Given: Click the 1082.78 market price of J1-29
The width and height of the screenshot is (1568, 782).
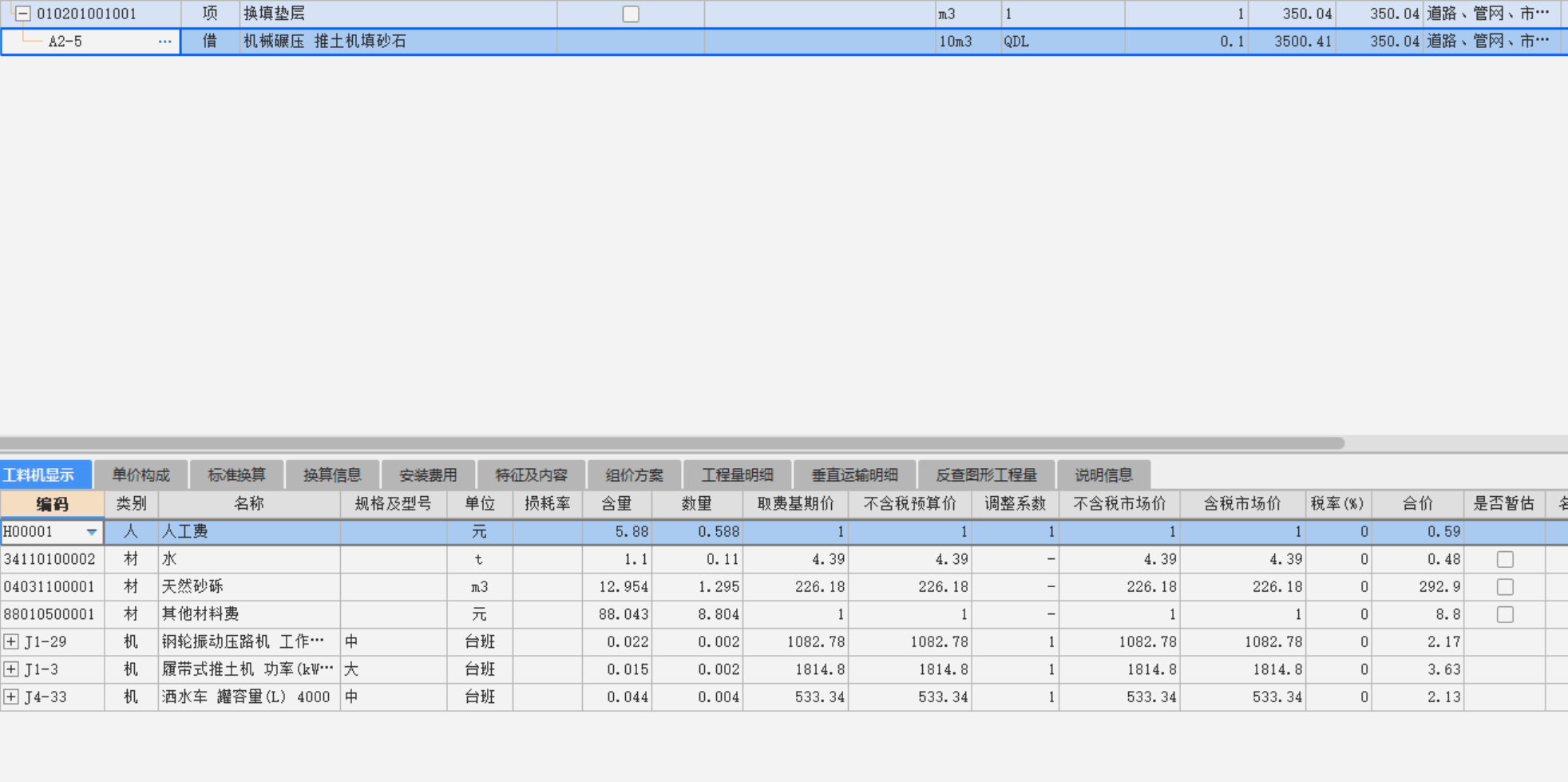Looking at the screenshot, I should click(1119, 641).
